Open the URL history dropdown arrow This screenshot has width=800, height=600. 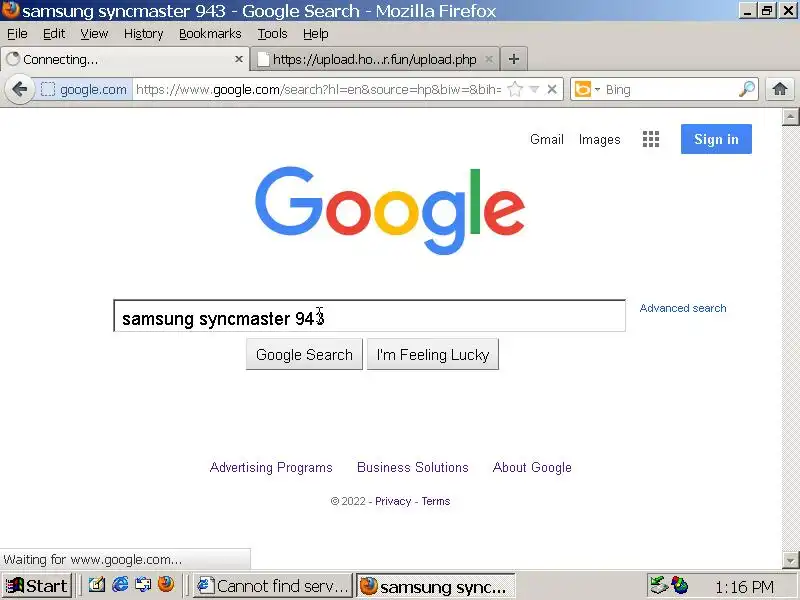[x=534, y=90]
